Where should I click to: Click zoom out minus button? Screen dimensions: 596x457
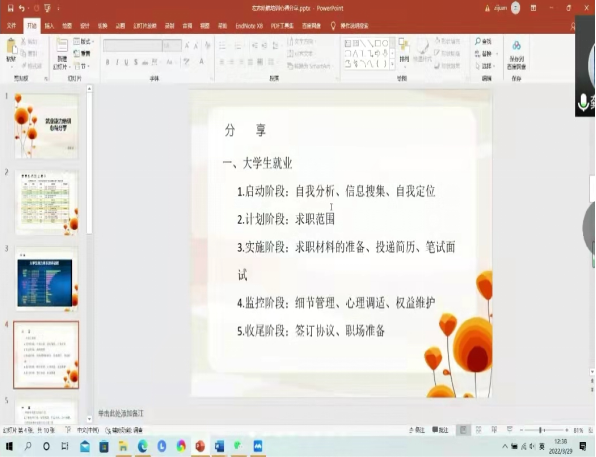pos(521,430)
